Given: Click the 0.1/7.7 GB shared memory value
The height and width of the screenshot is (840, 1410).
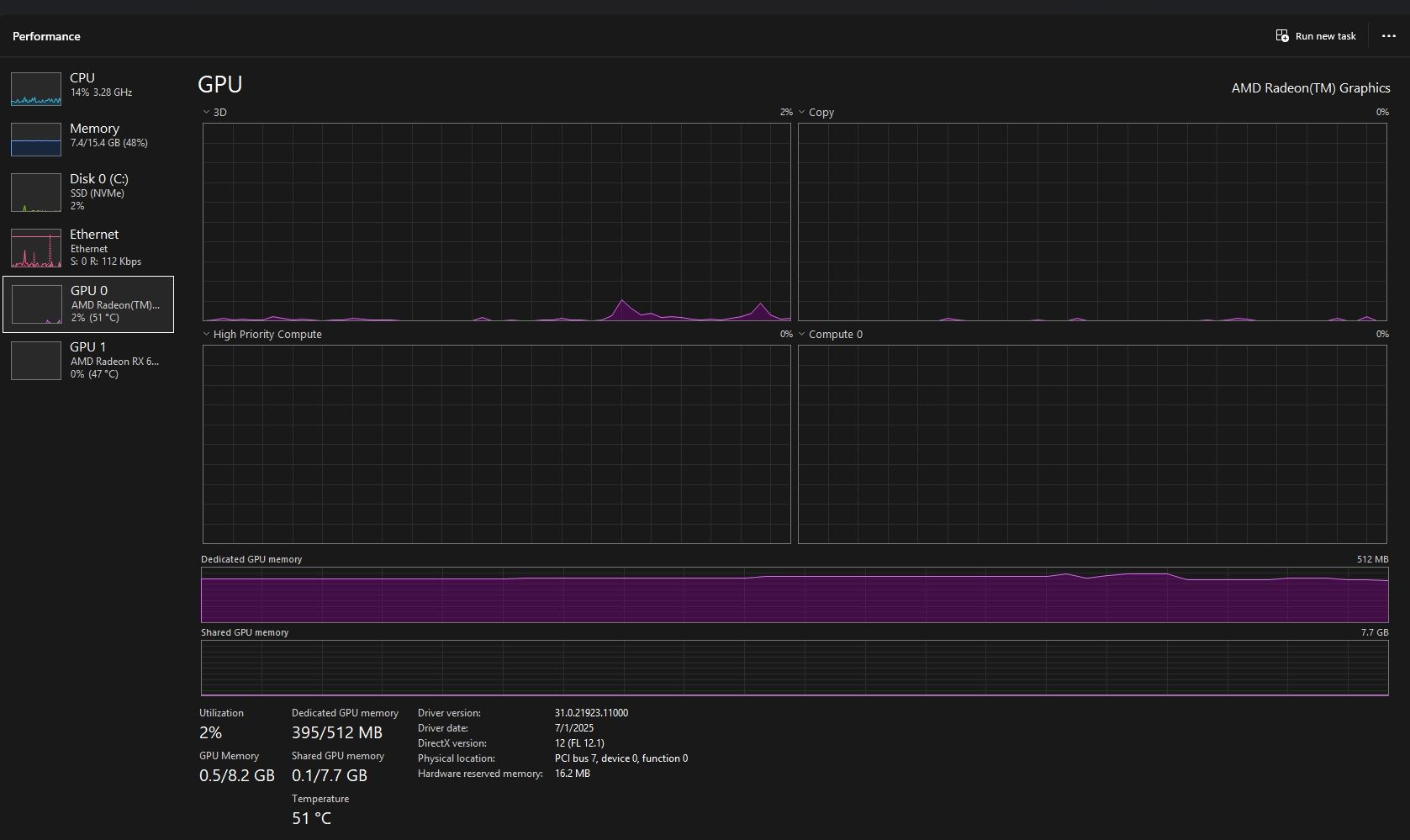Looking at the screenshot, I should coord(330,775).
